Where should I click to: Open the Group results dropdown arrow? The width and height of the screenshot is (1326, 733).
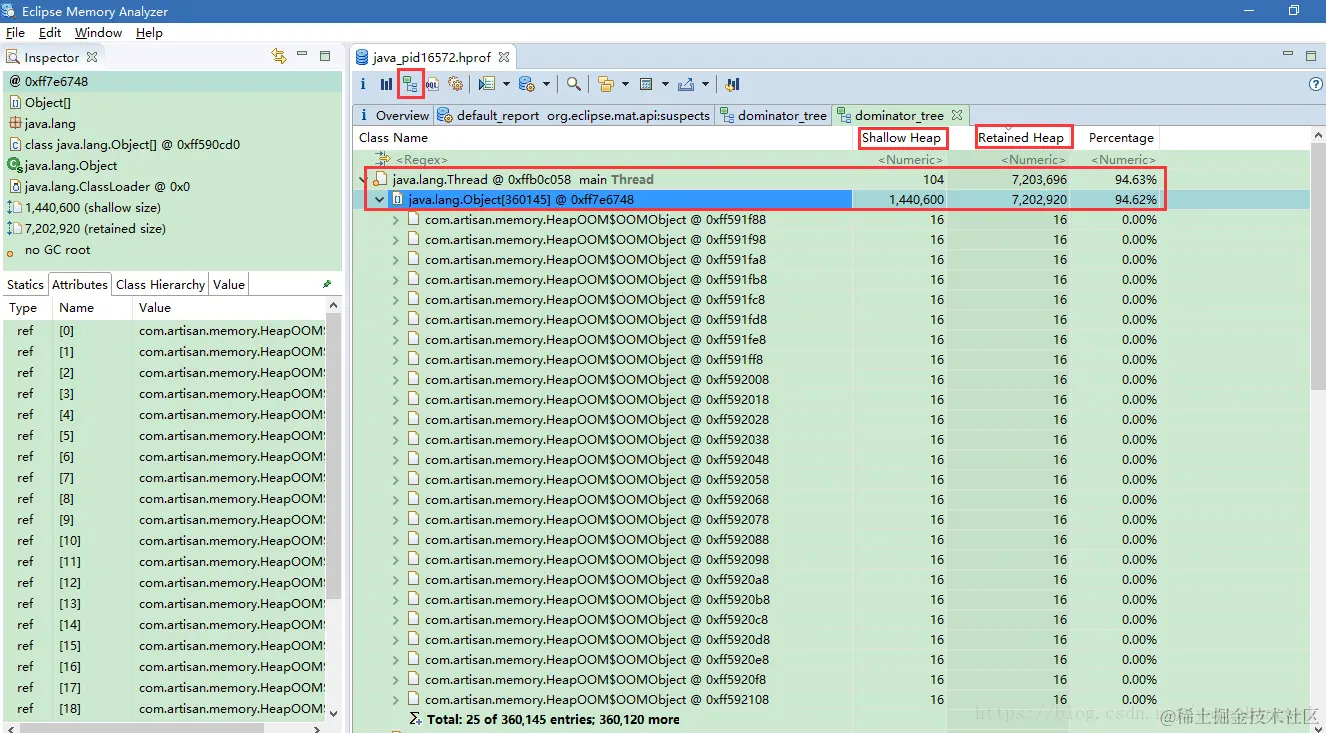[625, 85]
